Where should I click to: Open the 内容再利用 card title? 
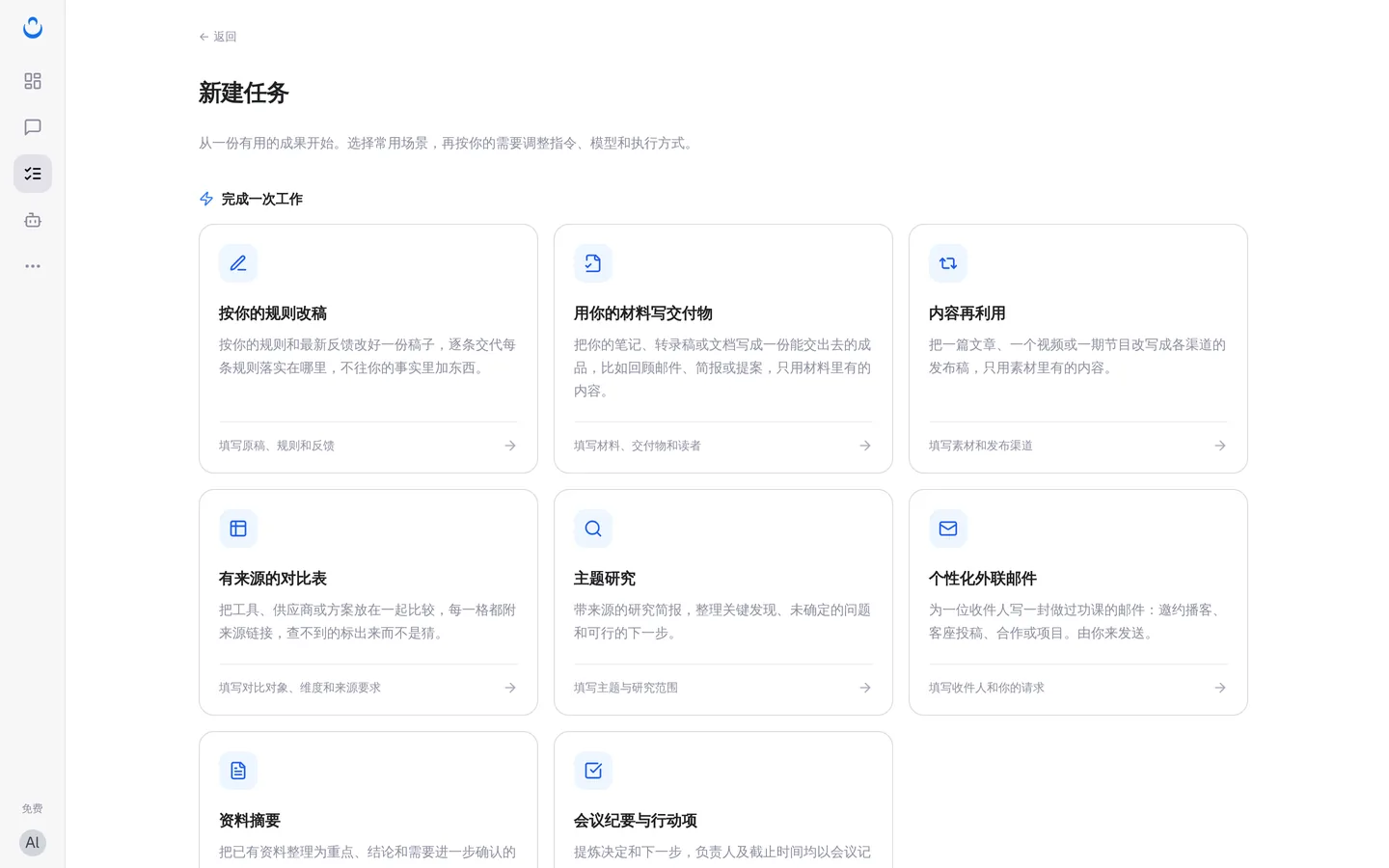coord(967,313)
